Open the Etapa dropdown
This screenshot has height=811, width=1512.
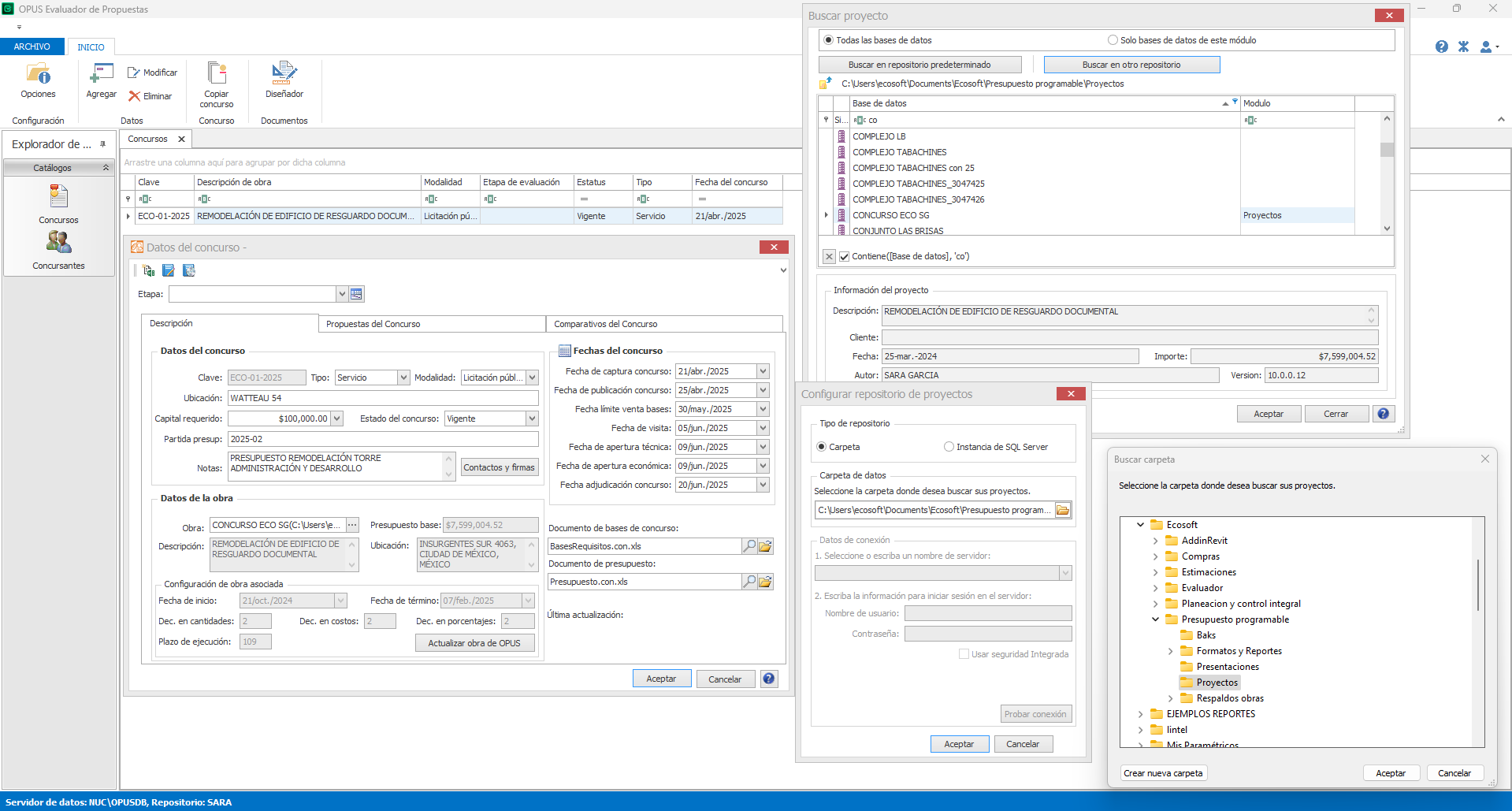coord(342,294)
